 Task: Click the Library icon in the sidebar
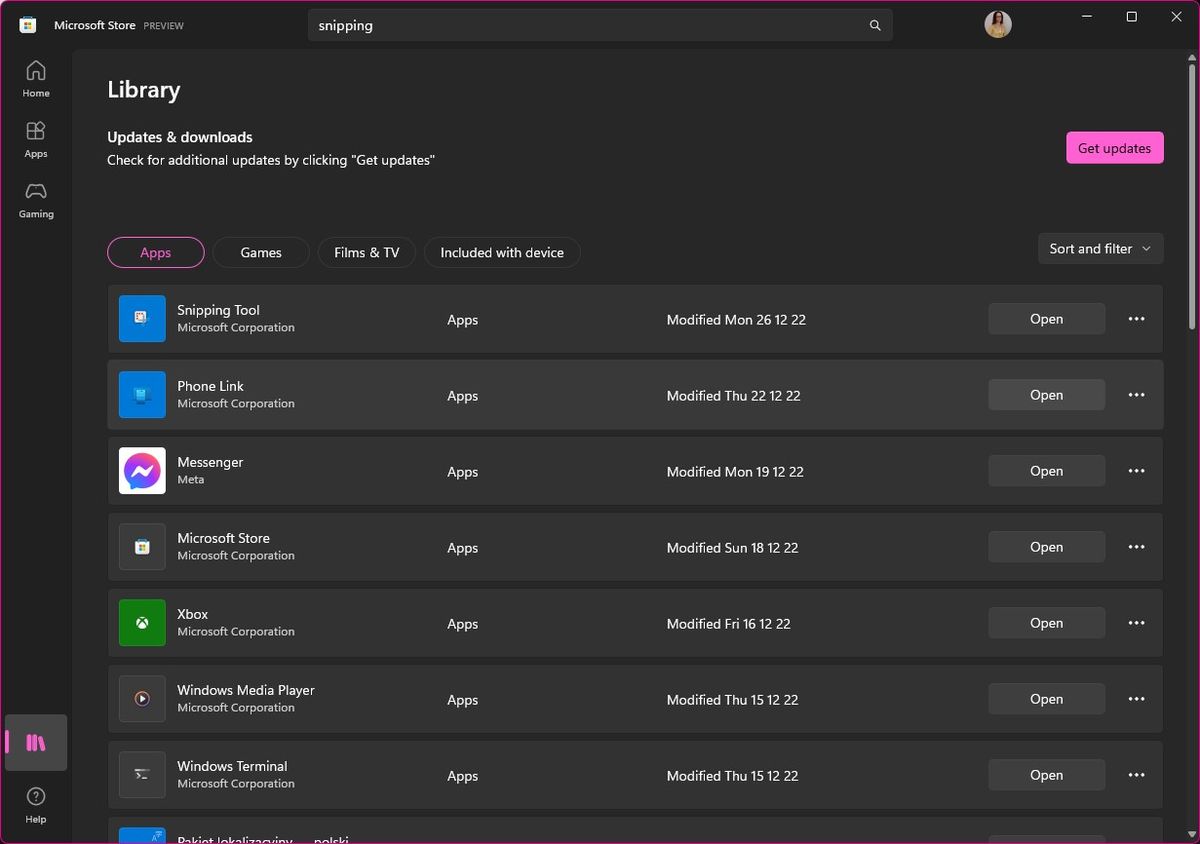35,742
